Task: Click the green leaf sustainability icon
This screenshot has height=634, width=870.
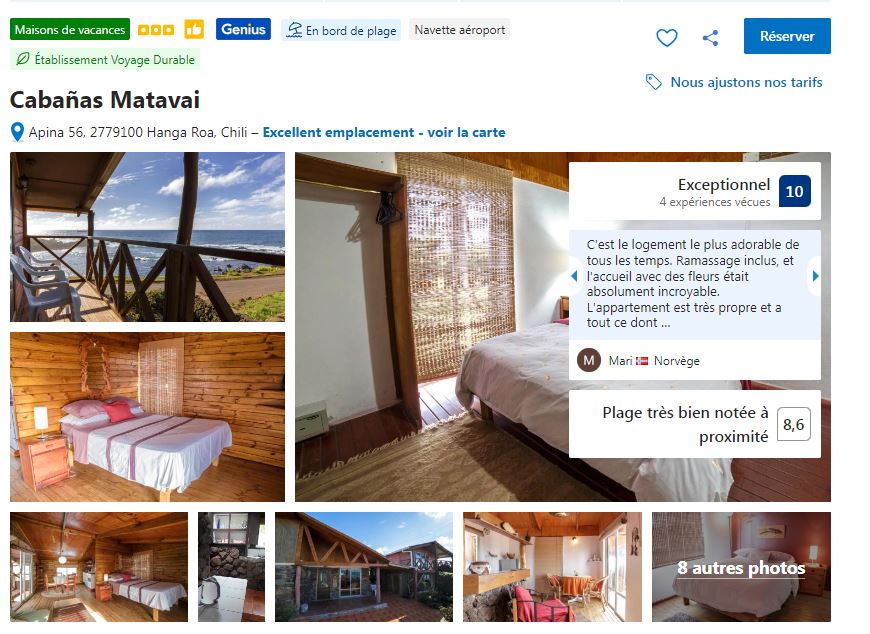Action: click(23, 59)
